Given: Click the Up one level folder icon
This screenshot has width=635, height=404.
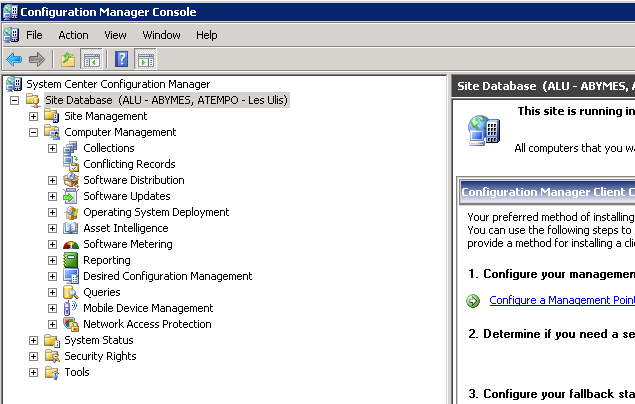Looking at the screenshot, I should [x=68, y=60].
